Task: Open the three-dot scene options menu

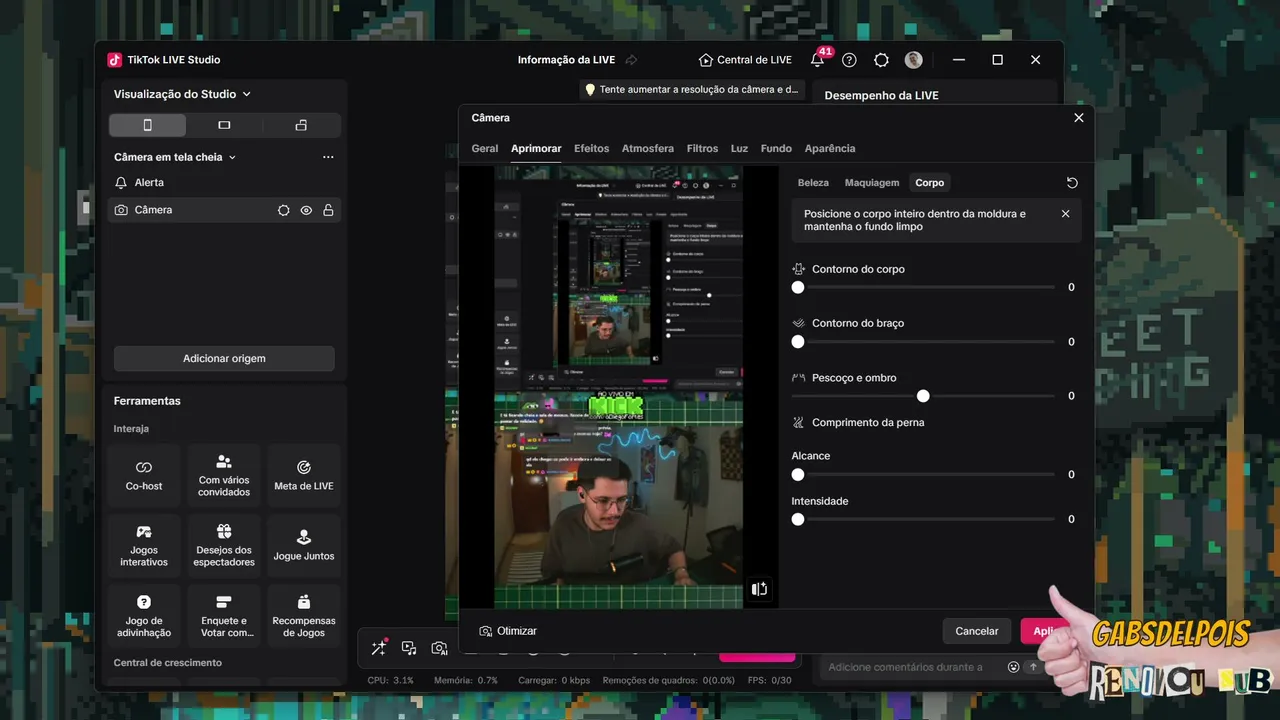Action: [x=328, y=157]
